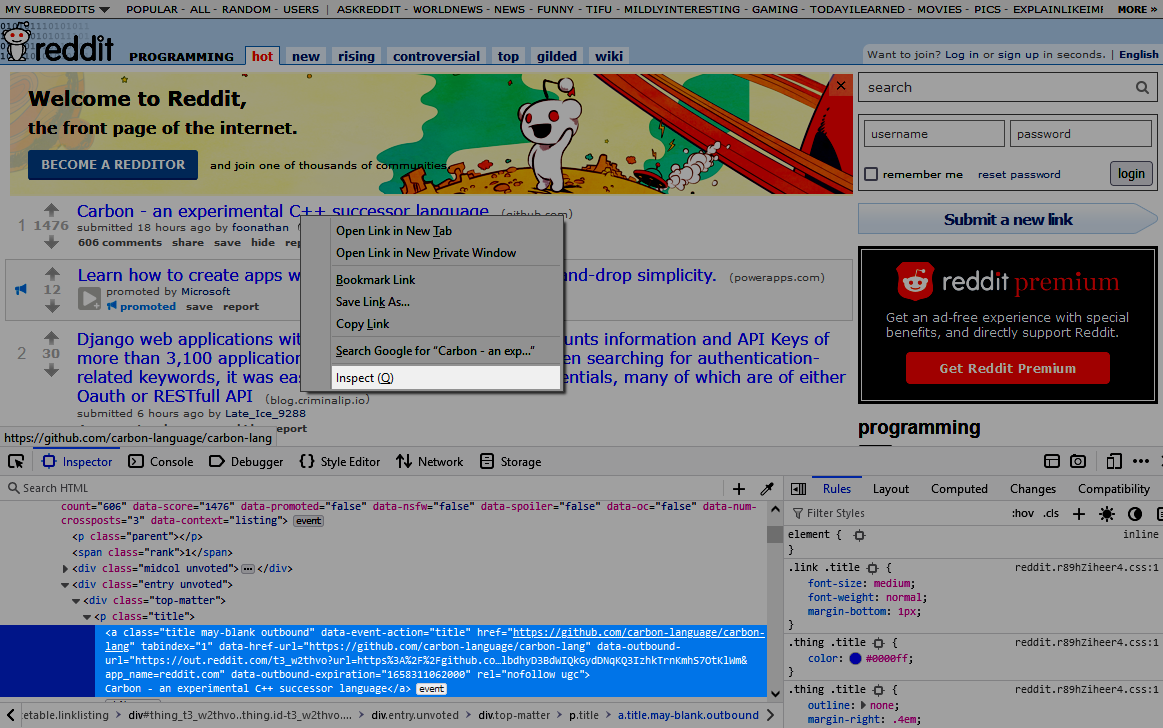Toggle dark color scheme simulation icon
The width and height of the screenshot is (1163, 728).
pyautogui.click(x=1135, y=514)
